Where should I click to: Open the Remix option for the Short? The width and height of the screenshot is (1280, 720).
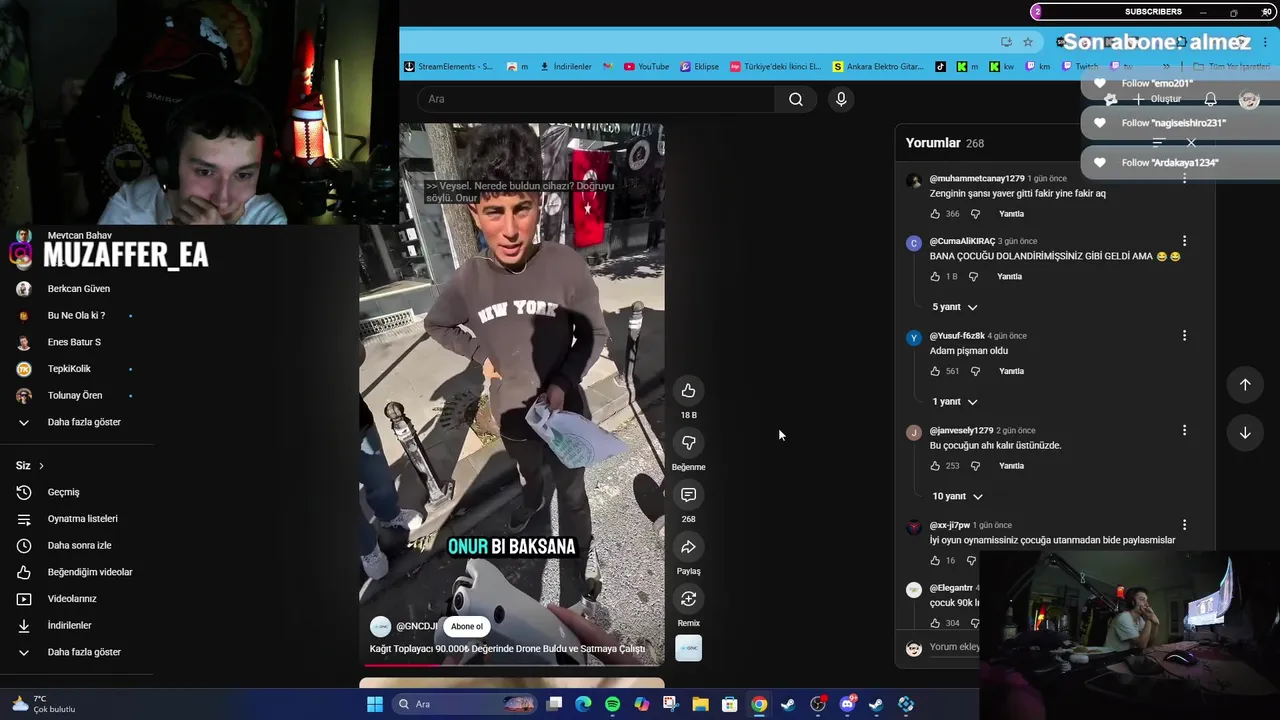pos(688,599)
